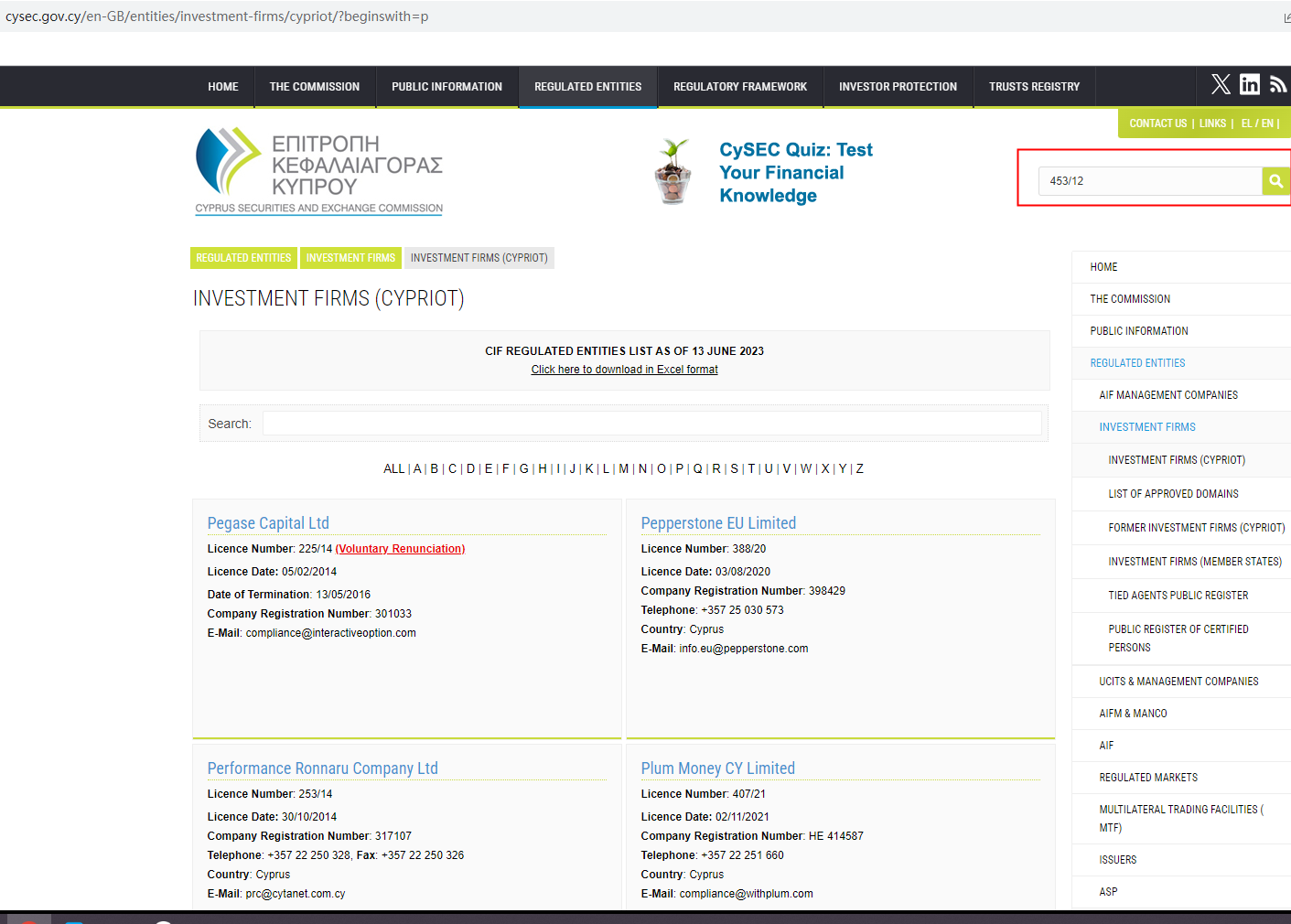
Task: Open INVESTOR PROTECTION top navigation menu
Action: 898,87
